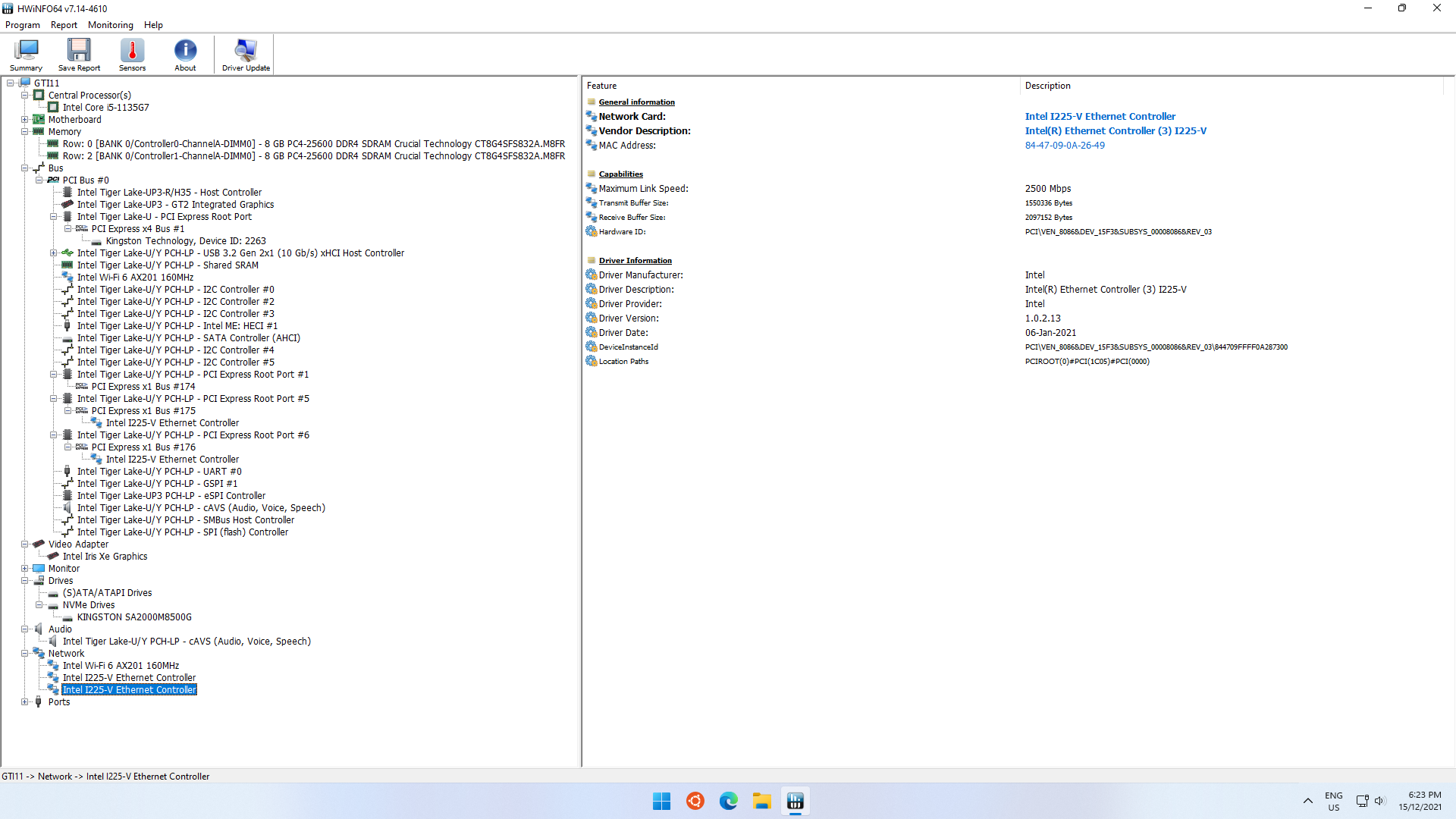Select KINGSTON SA2000M8500G drive
This screenshot has height=819, width=1456.
[x=134, y=617]
